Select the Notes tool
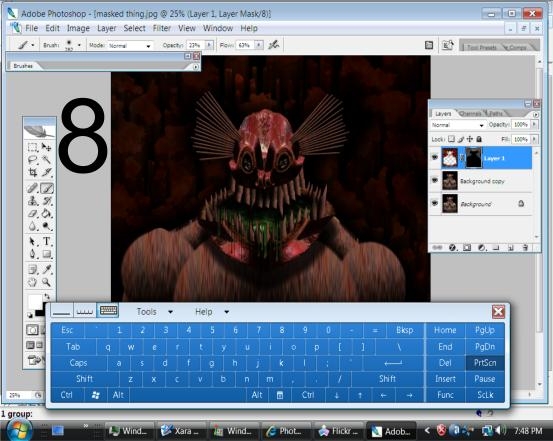Viewport: 553px width, 441px height. click(x=32, y=270)
